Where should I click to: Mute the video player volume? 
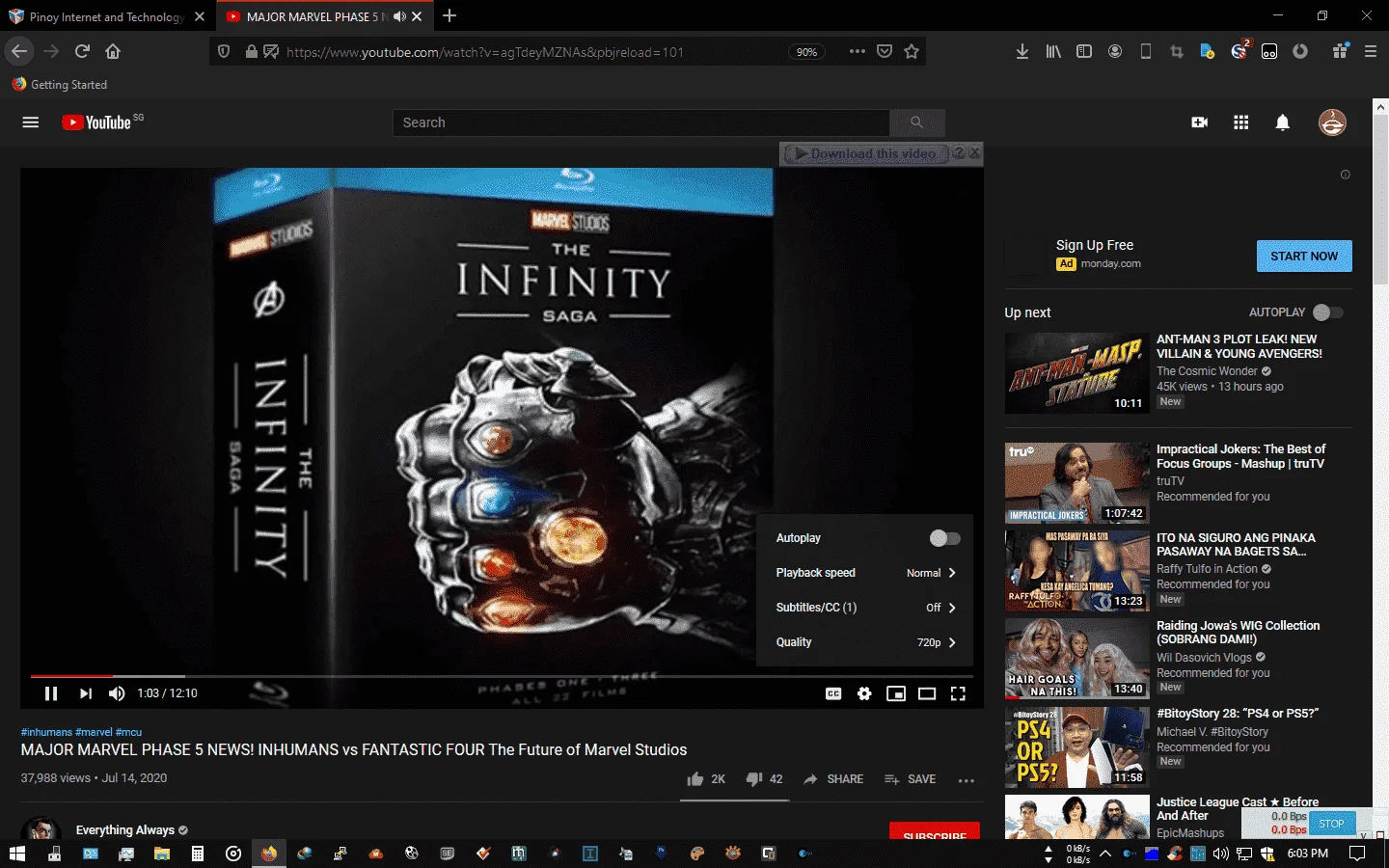tap(117, 693)
